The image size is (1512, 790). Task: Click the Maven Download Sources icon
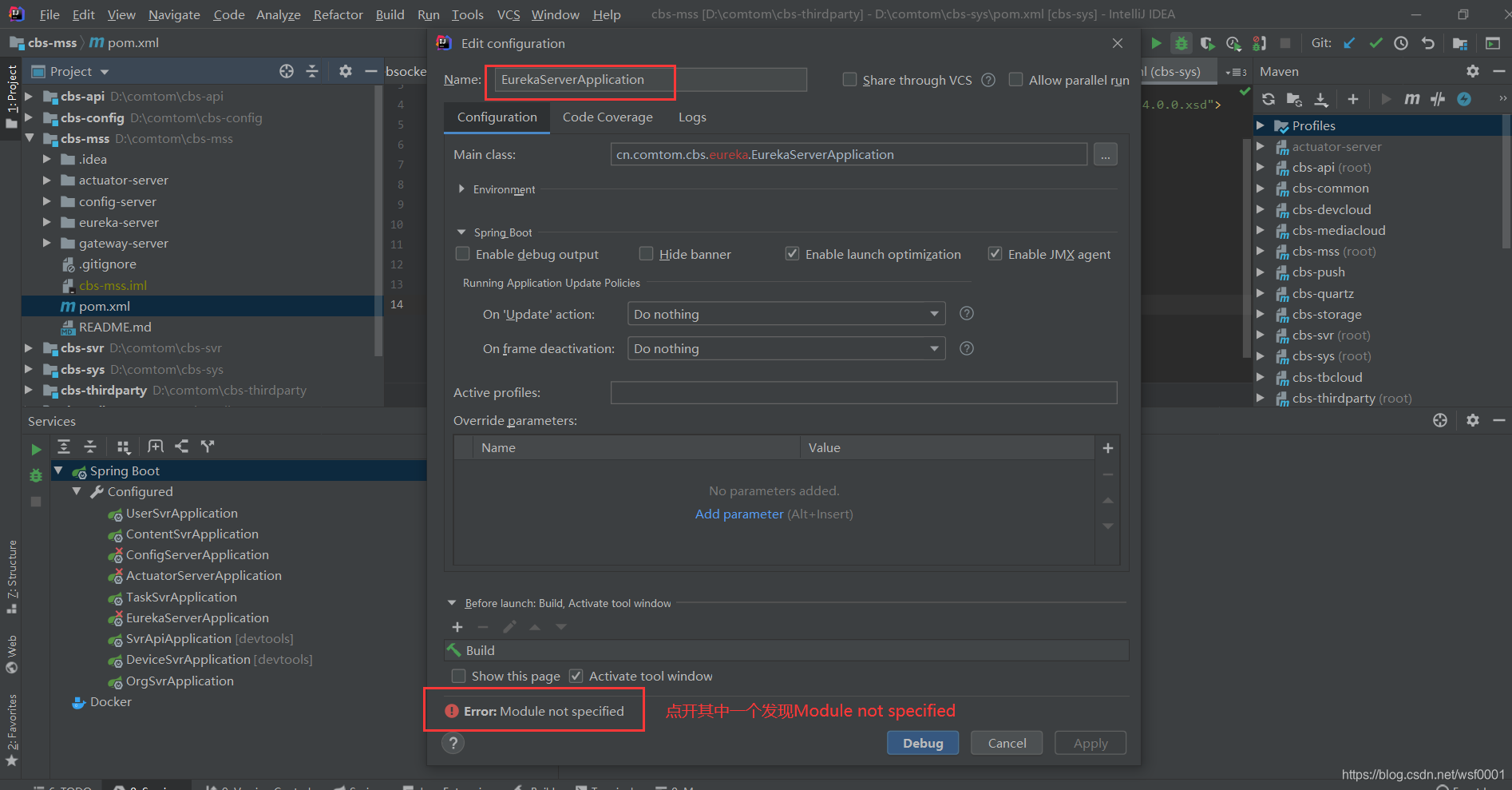pos(1321,99)
